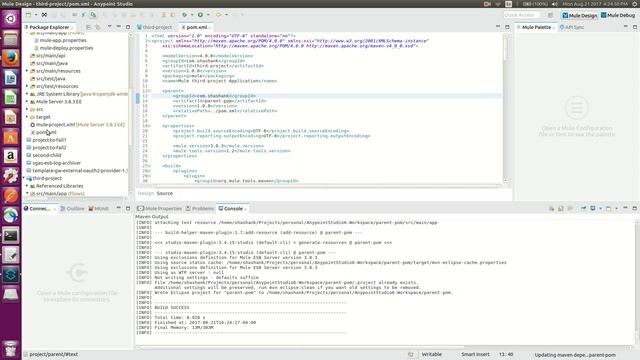Screen dimensions: 640x360
Task: Open dropdown next to the yellow toolbar icon
Action: click(227, 15)
